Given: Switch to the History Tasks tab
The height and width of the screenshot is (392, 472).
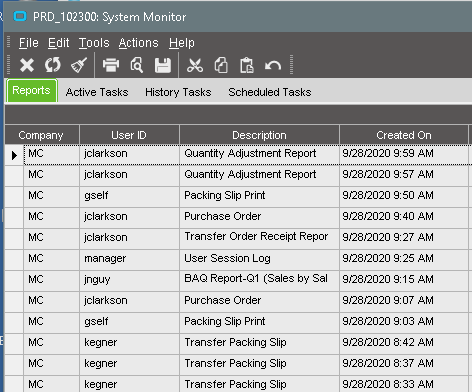Looking at the screenshot, I should click(178, 92).
